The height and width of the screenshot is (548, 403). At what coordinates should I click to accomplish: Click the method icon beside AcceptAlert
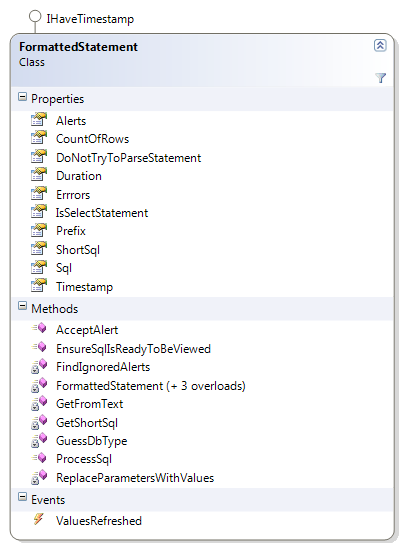[39, 328]
